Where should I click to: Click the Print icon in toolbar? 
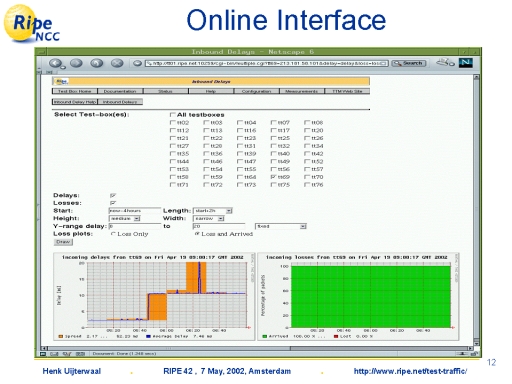tap(445, 62)
